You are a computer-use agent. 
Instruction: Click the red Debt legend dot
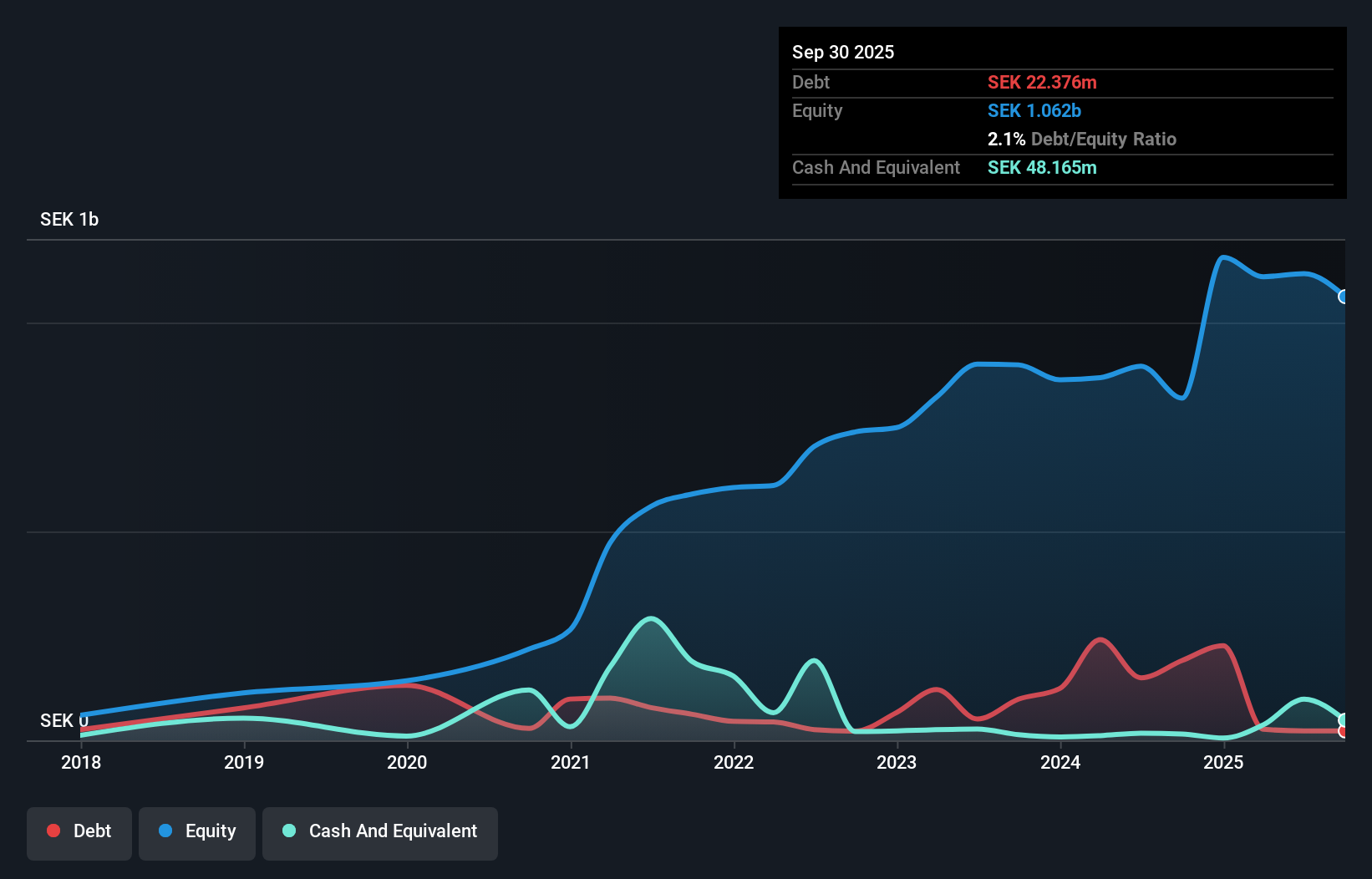point(53,831)
